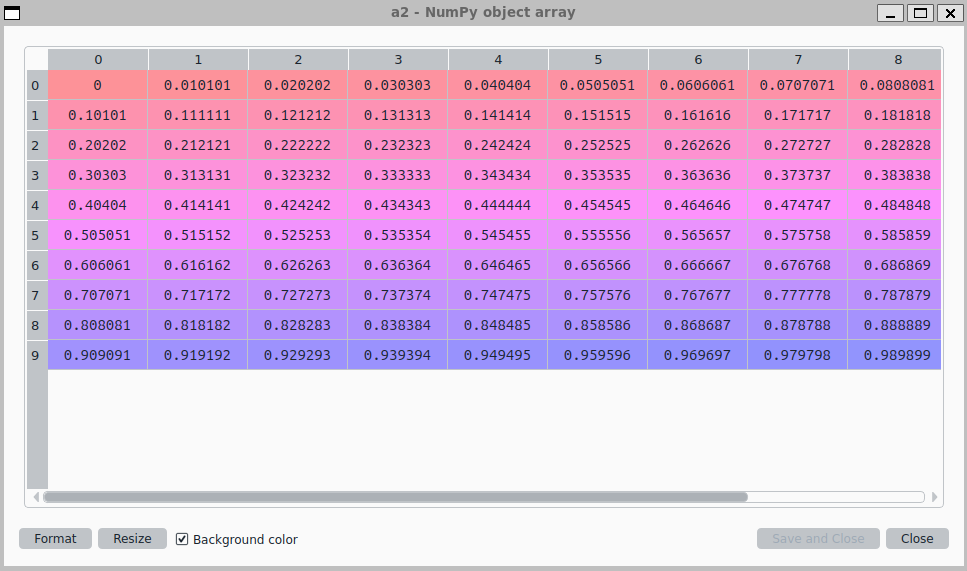Viewport: 967px width, 571px height.
Task: Select cell with value 0.0505051
Action: click(598, 85)
